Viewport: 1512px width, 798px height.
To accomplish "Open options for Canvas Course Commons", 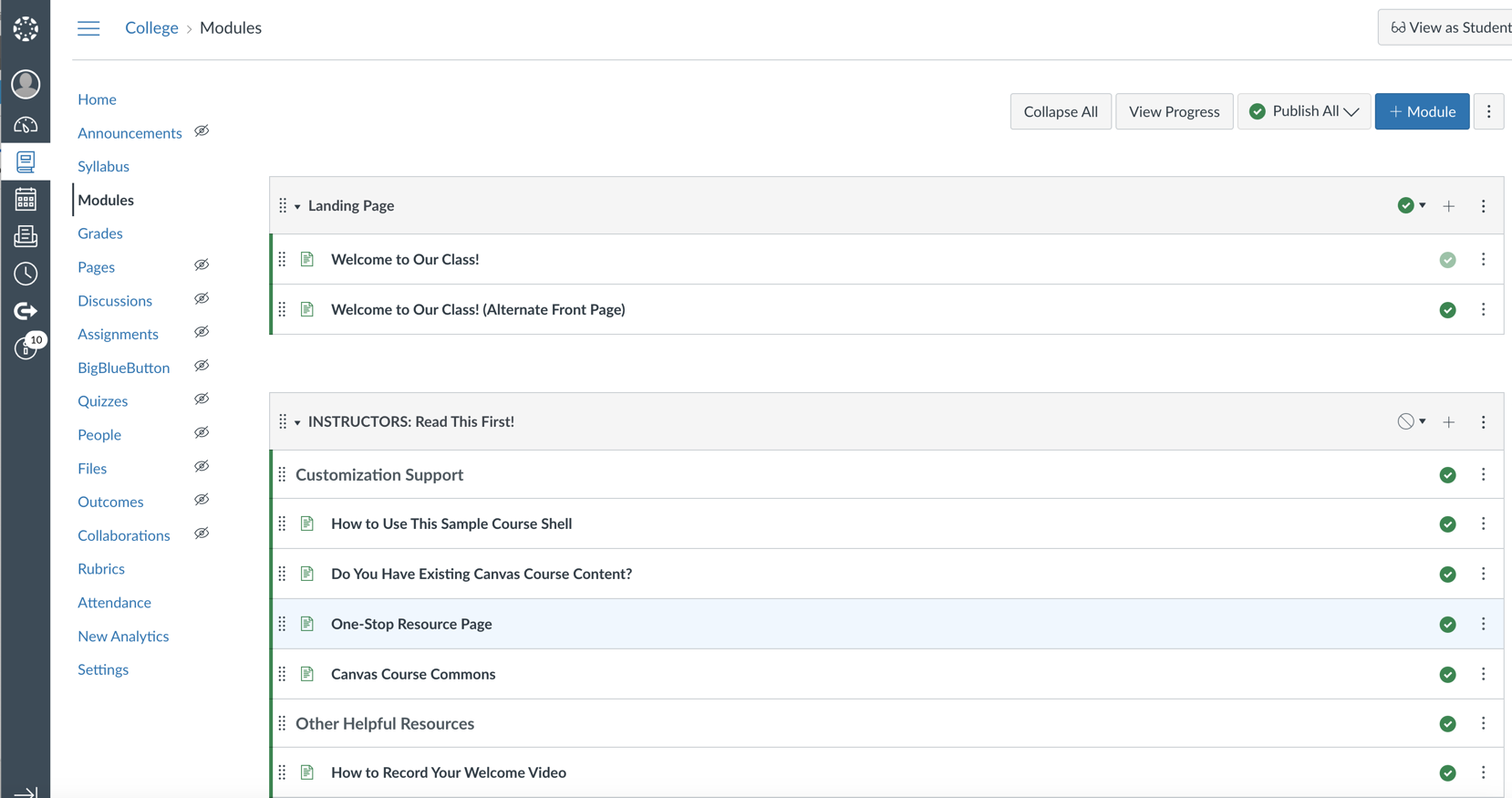I will click(1484, 675).
